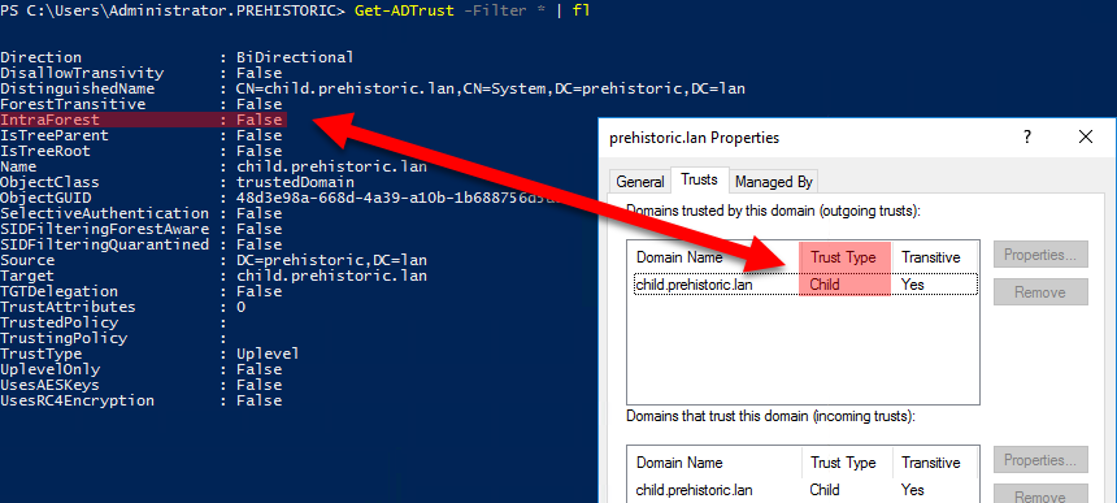This screenshot has height=504, width=1118.
Task: Select child.prehistoric.lan in incoming trusts list
Action: 693,490
